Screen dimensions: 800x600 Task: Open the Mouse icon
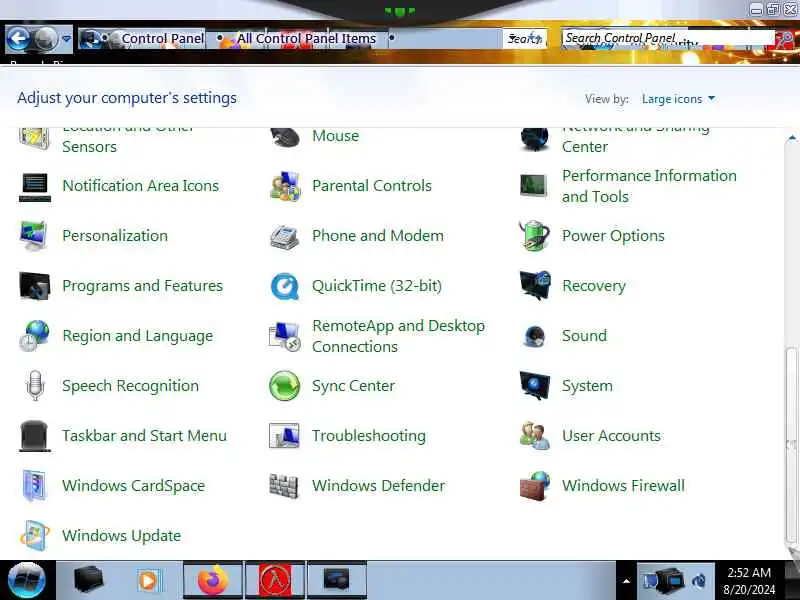[285, 137]
